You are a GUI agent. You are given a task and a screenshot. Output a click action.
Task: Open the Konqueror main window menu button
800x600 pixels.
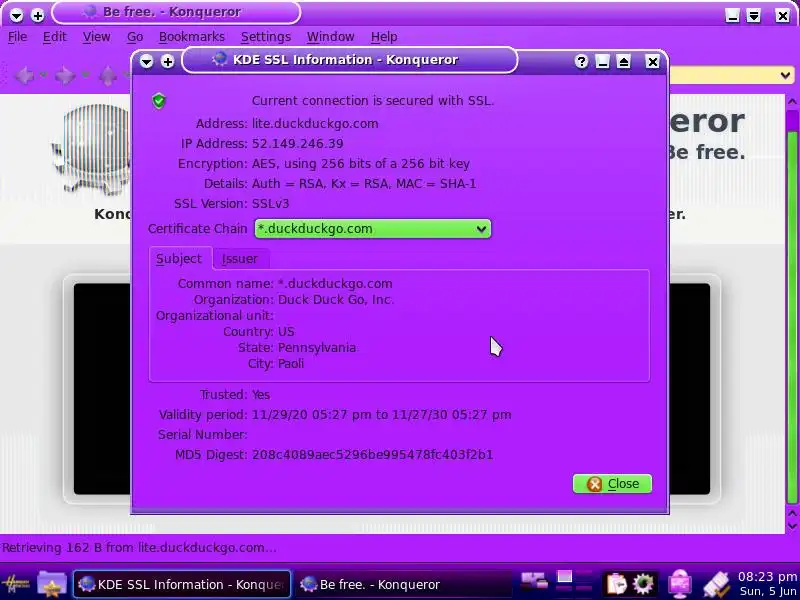pyautogui.click(x=16, y=15)
